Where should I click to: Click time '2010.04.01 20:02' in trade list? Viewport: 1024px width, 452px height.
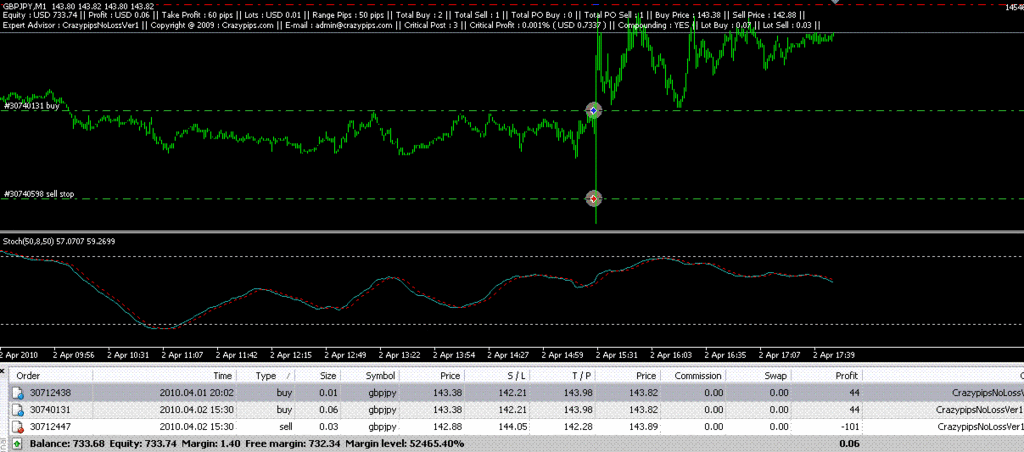tap(197, 393)
